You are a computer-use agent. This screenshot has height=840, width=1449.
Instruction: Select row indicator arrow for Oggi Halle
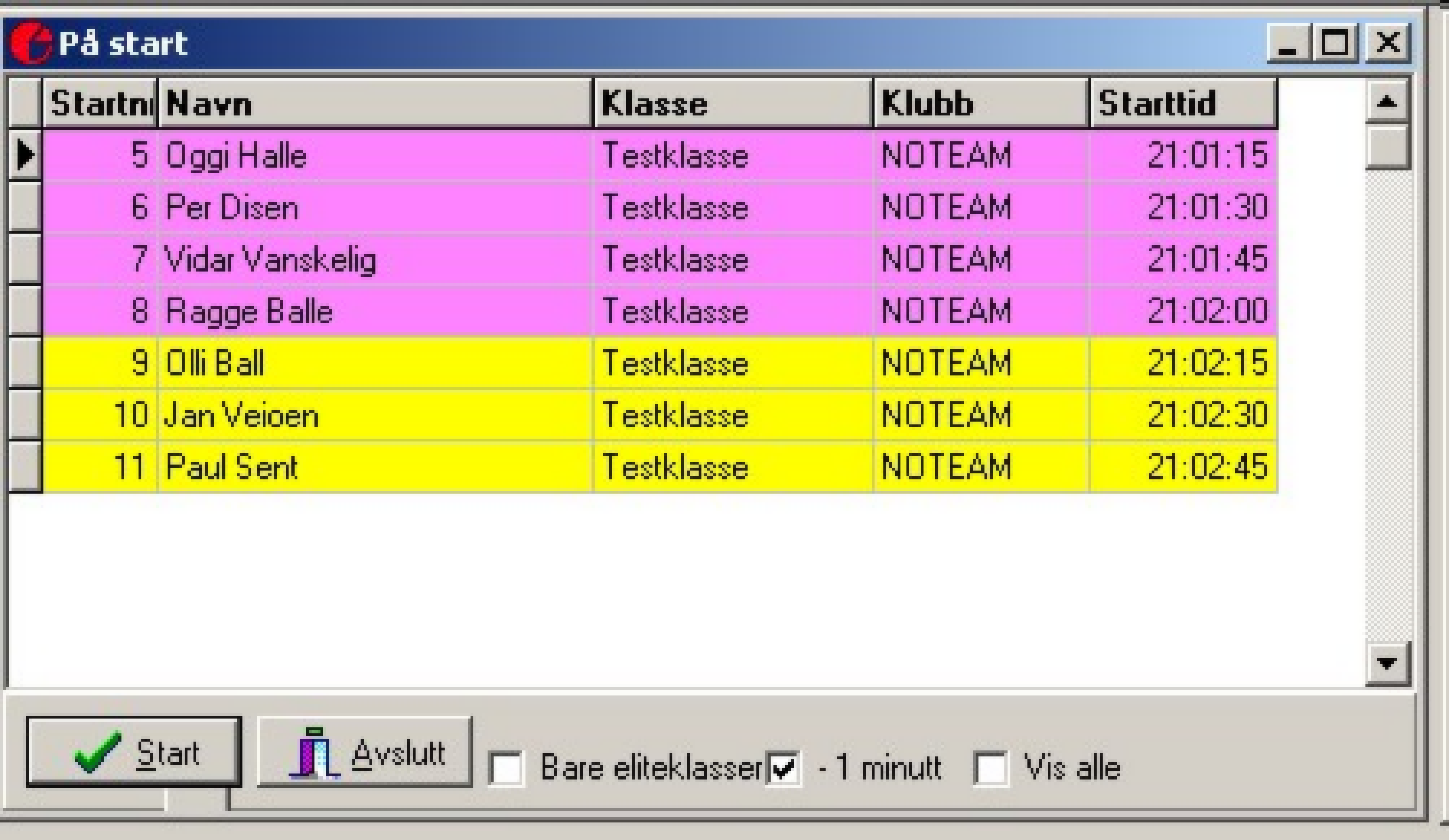25,155
